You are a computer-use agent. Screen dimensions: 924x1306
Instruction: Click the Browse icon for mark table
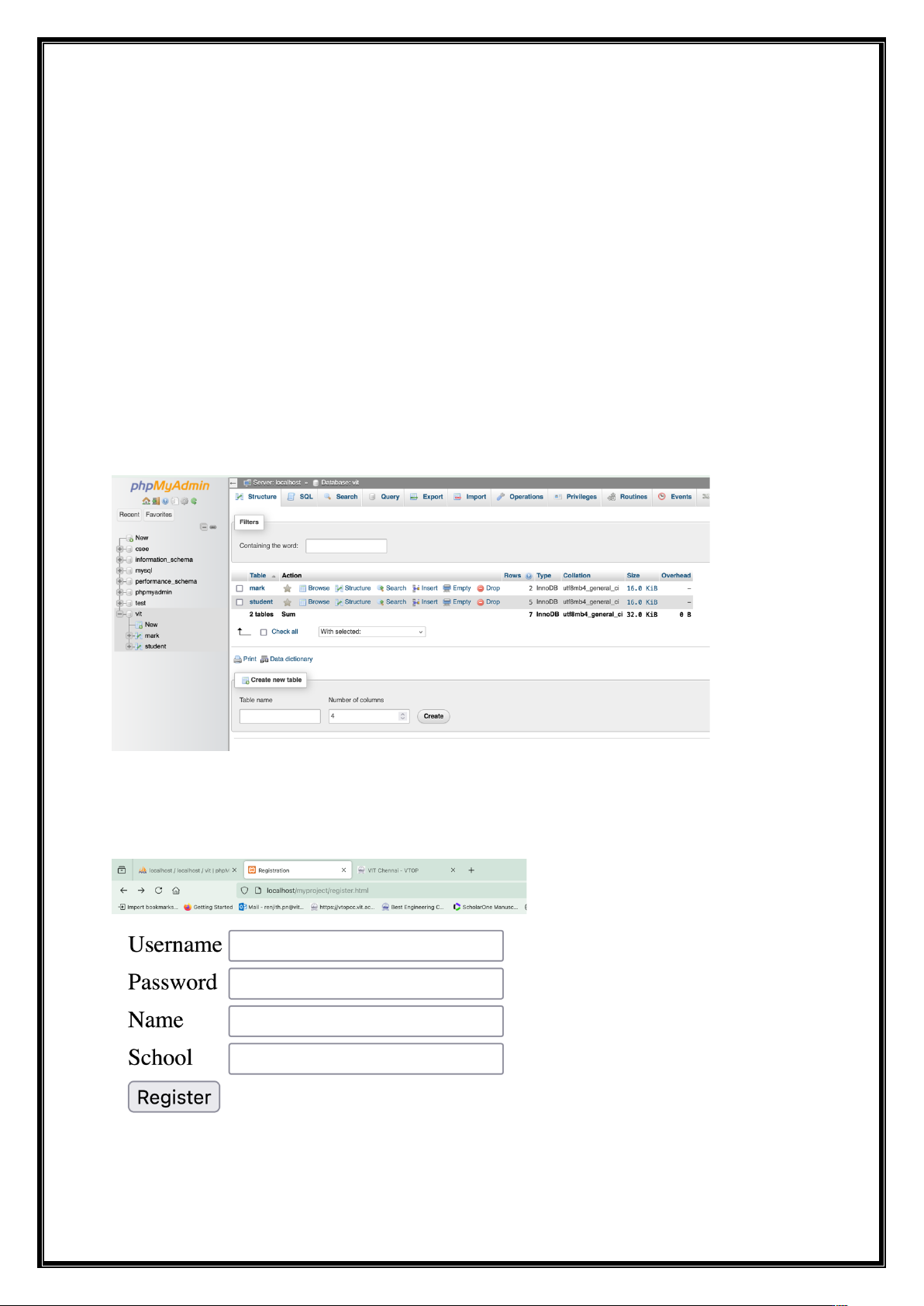[302, 588]
